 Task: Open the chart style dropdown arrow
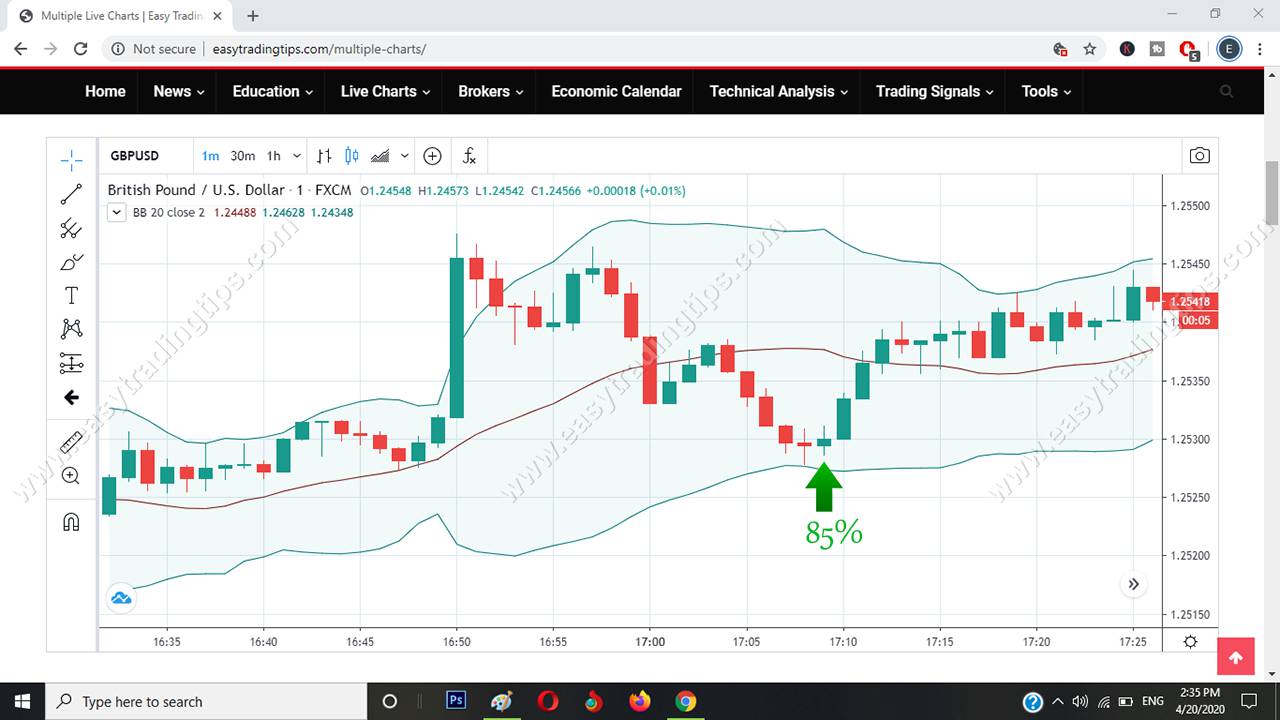pyautogui.click(x=404, y=156)
